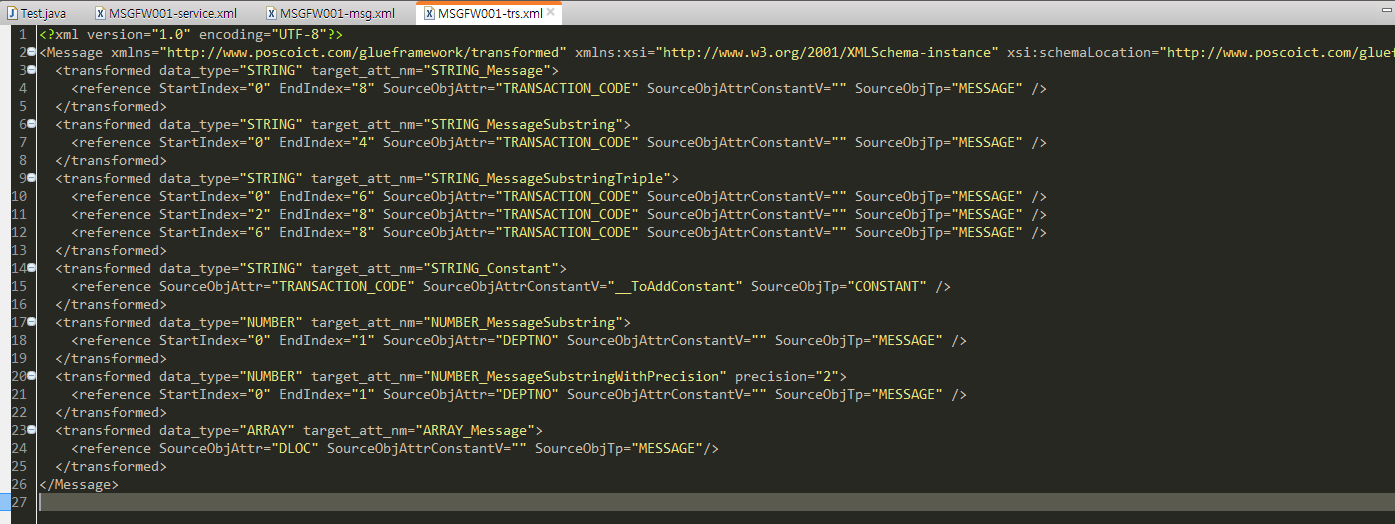Image resolution: width=1395 pixels, height=524 pixels.
Task: Click line number 27 in the gutter
Action: (19, 502)
